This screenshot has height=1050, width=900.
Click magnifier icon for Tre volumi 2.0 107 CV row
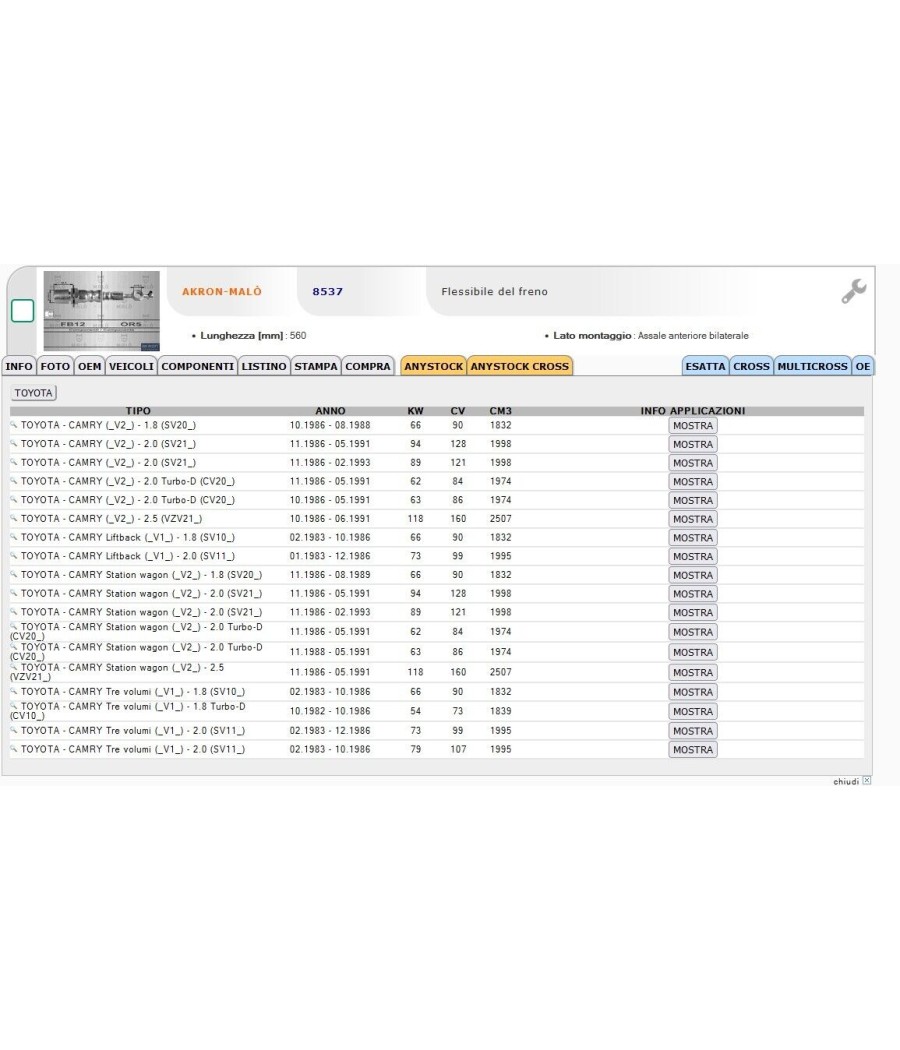pyautogui.click(x=13, y=749)
